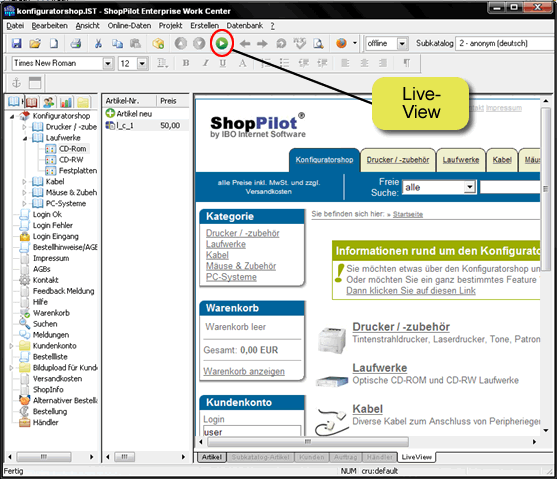This screenshot has height=479, width=557.
Task: Click the PC-Systeme category link
Action: pyautogui.click(x=231, y=277)
